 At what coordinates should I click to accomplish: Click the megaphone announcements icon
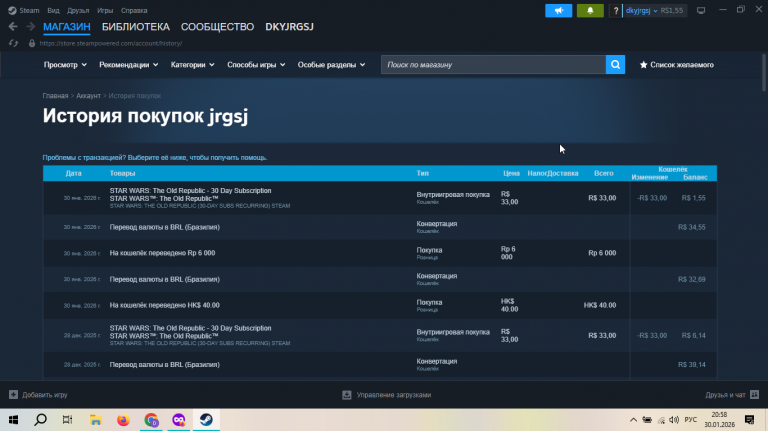point(558,10)
